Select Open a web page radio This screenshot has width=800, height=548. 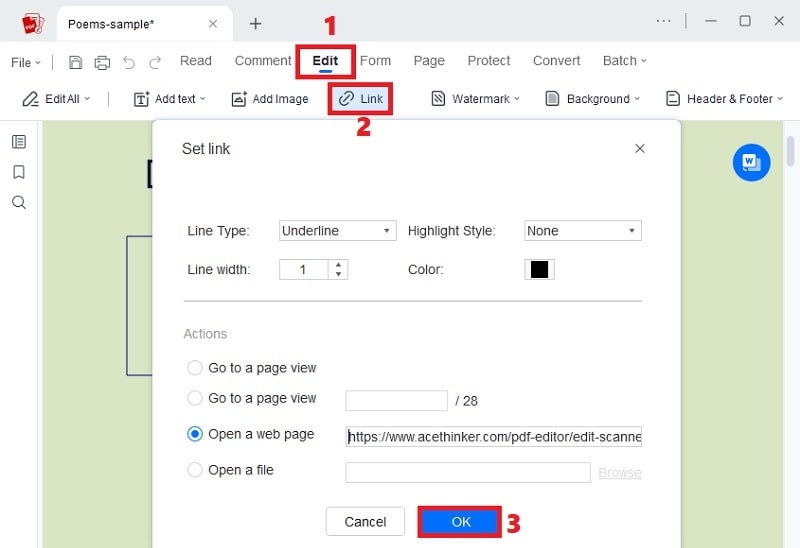195,434
